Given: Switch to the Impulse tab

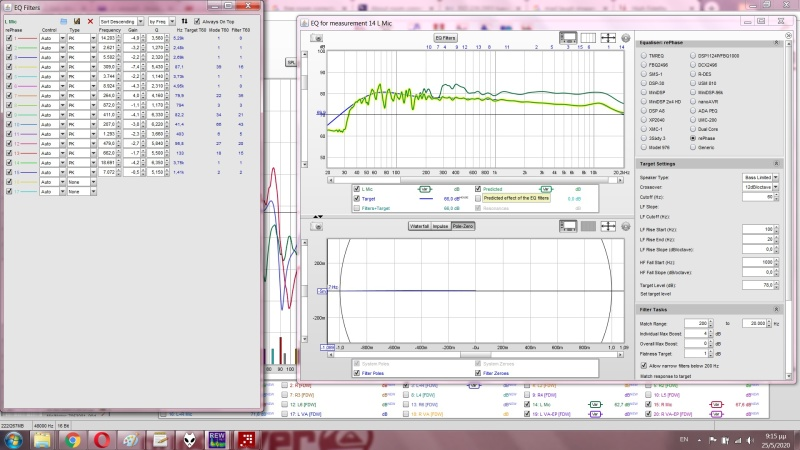Looking at the screenshot, I should point(441,226).
